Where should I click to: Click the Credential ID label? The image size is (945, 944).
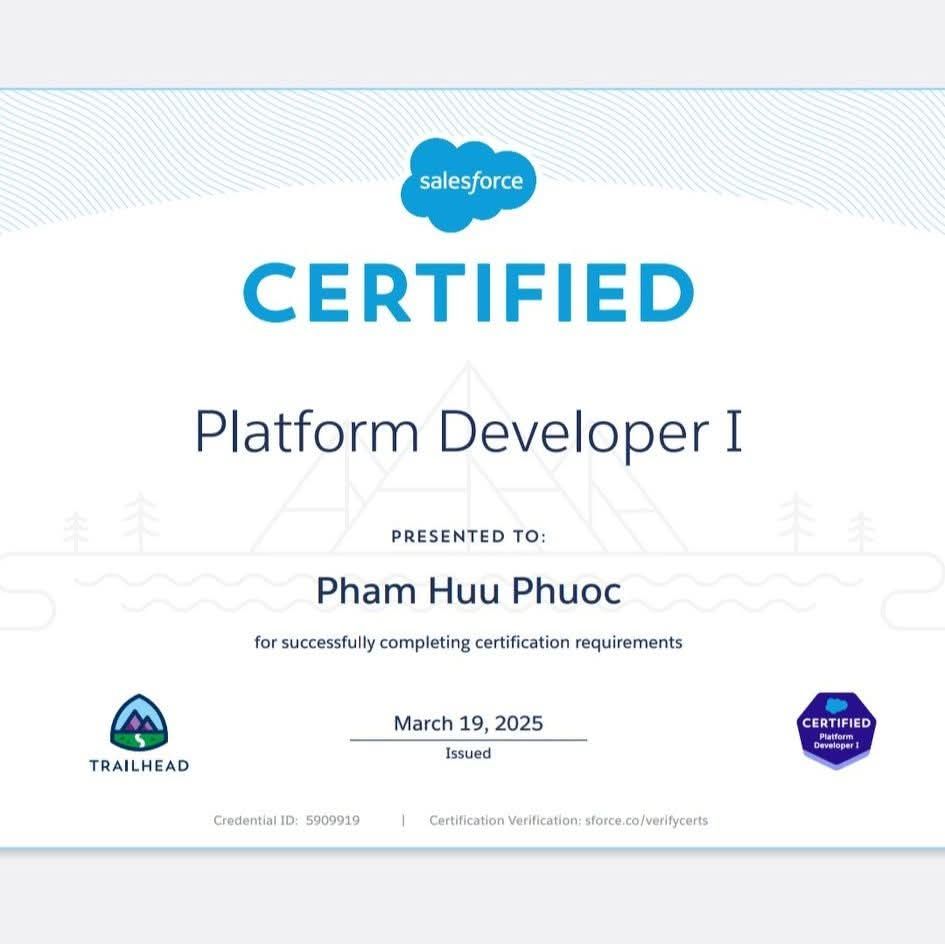coord(255,820)
